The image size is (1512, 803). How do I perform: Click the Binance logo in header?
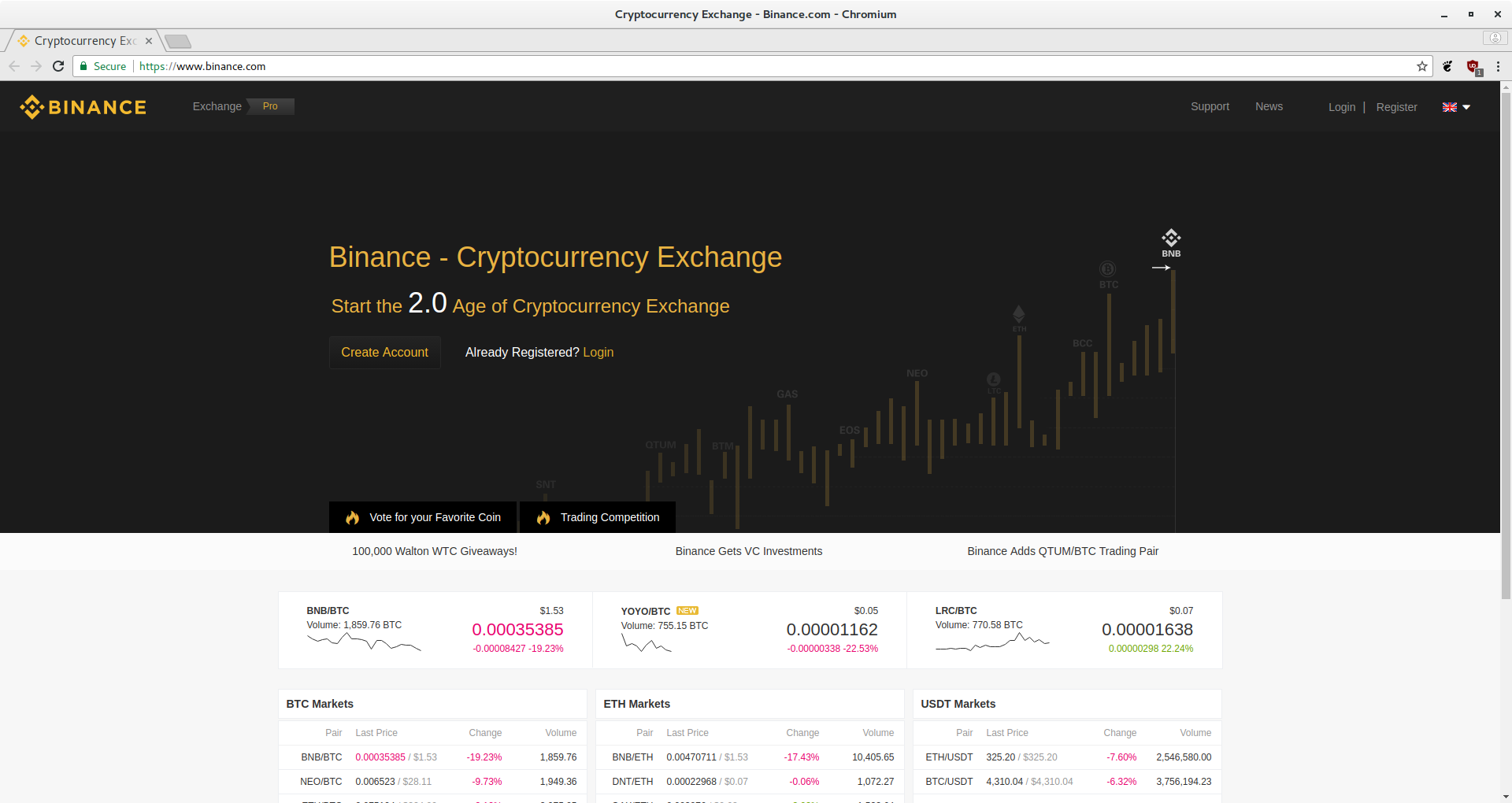point(83,107)
